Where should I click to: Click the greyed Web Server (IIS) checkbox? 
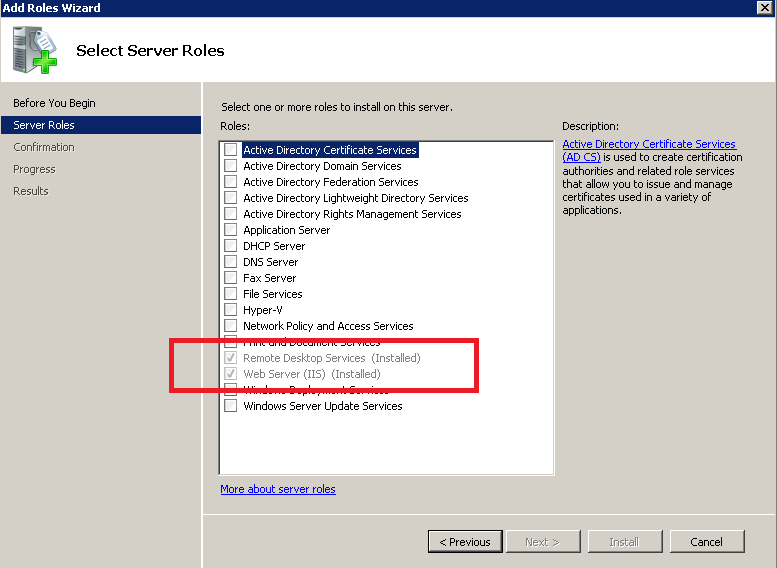(x=230, y=374)
